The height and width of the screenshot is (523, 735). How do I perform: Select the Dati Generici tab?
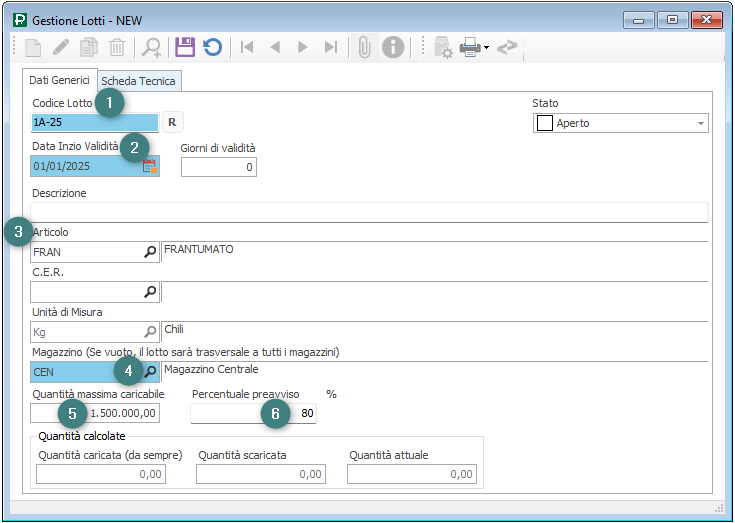[x=59, y=80]
